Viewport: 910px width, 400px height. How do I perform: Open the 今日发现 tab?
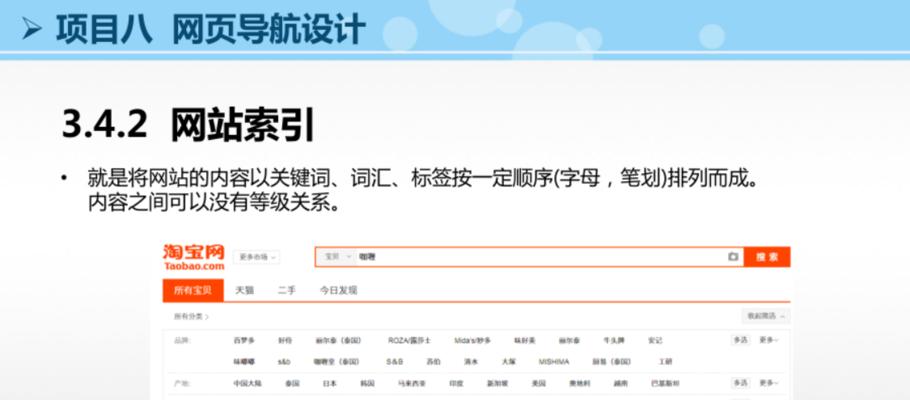click(338, 291)
